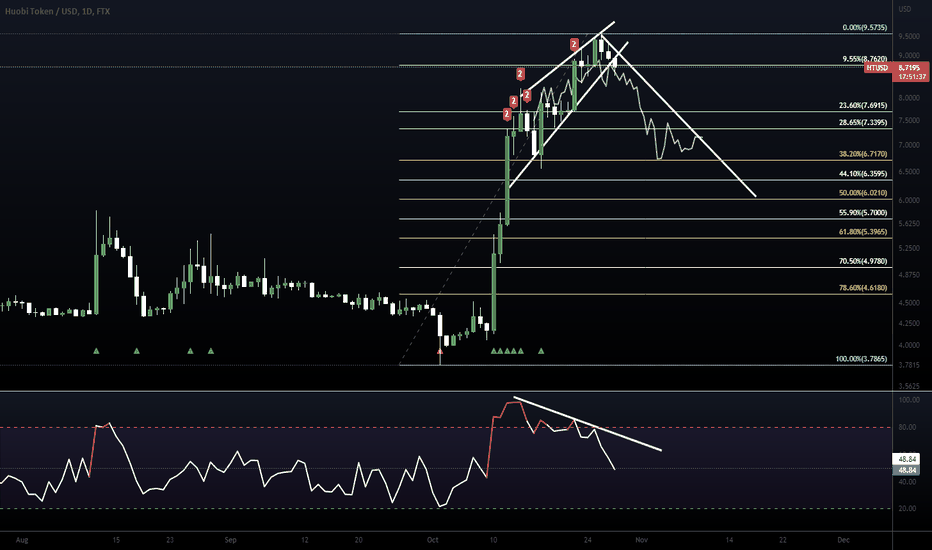The width and height of the screenshot is (932, 550).
Task: Click the Sep label on time axis
Action: (231, 540)
